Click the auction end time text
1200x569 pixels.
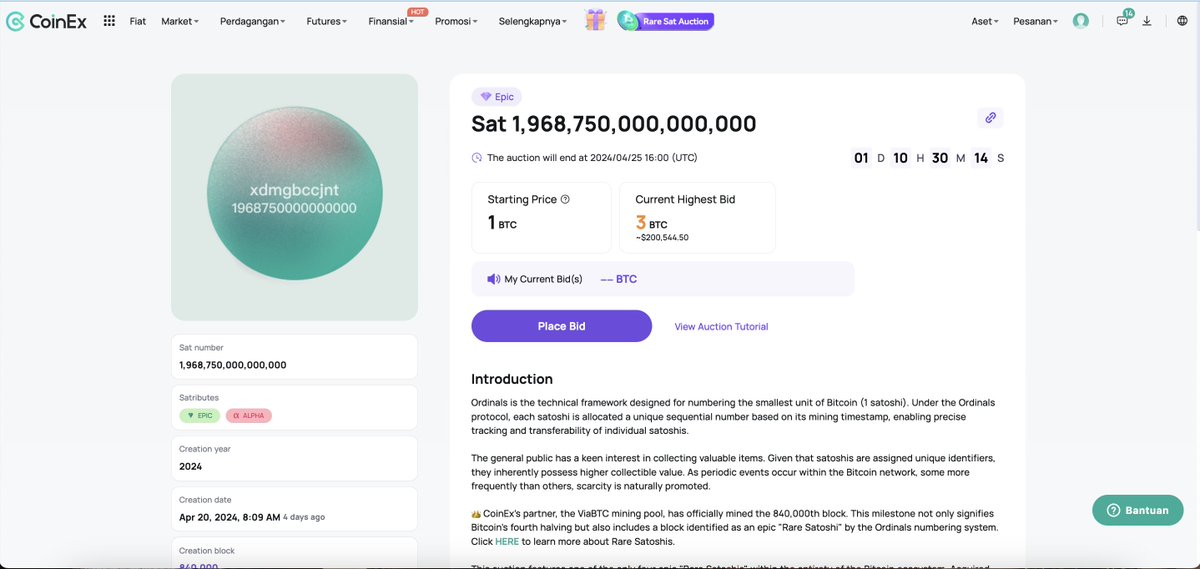pos(592,158)
